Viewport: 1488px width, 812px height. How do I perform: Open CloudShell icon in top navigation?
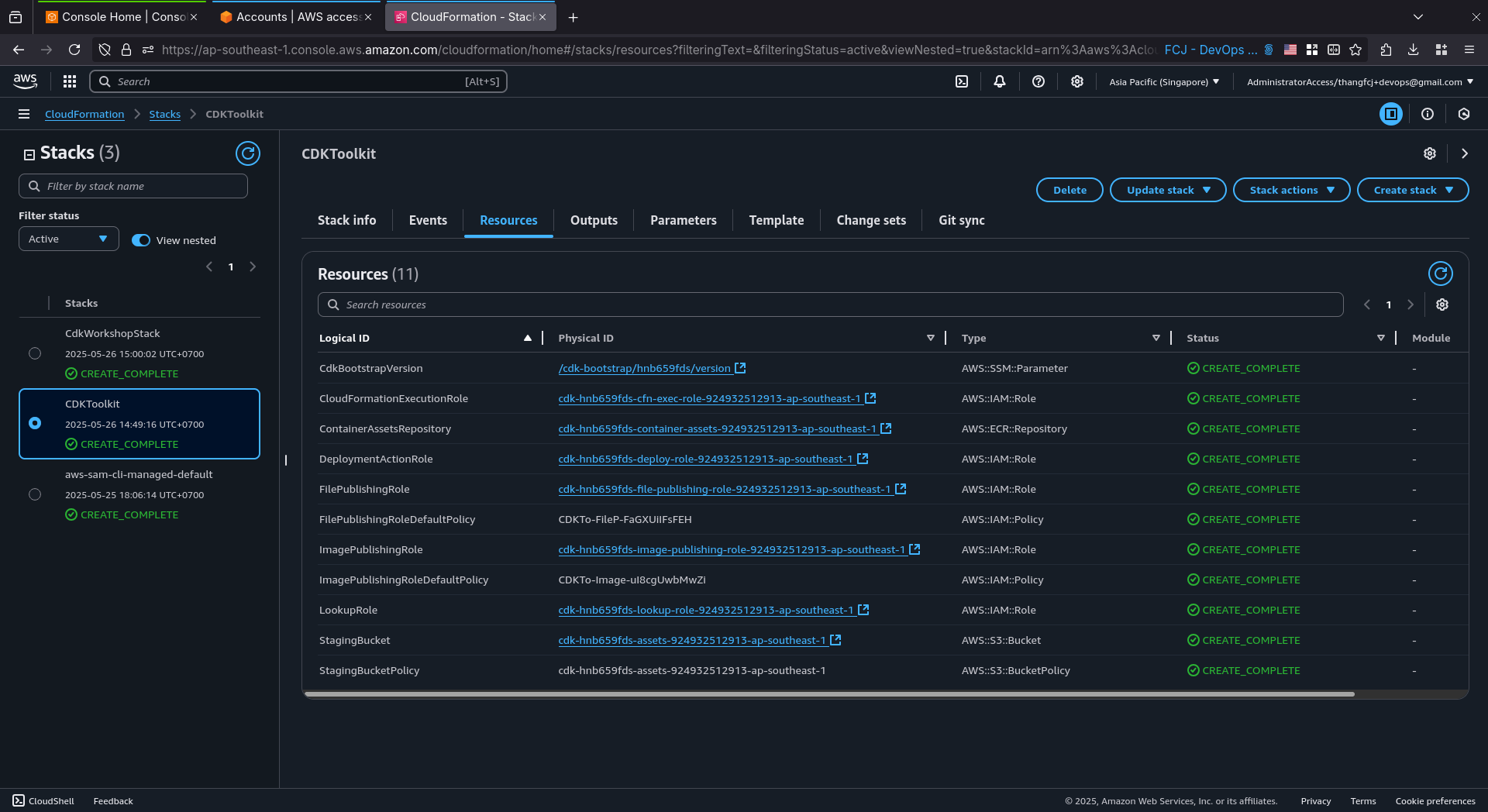tap(962, 81)
